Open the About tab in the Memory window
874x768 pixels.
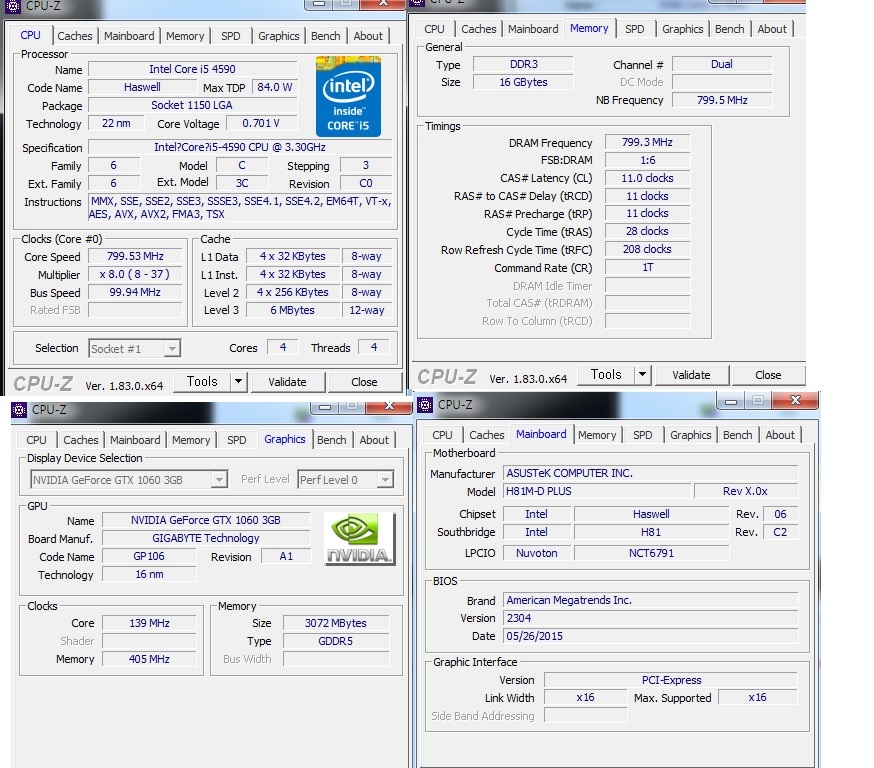click(771, 29)
